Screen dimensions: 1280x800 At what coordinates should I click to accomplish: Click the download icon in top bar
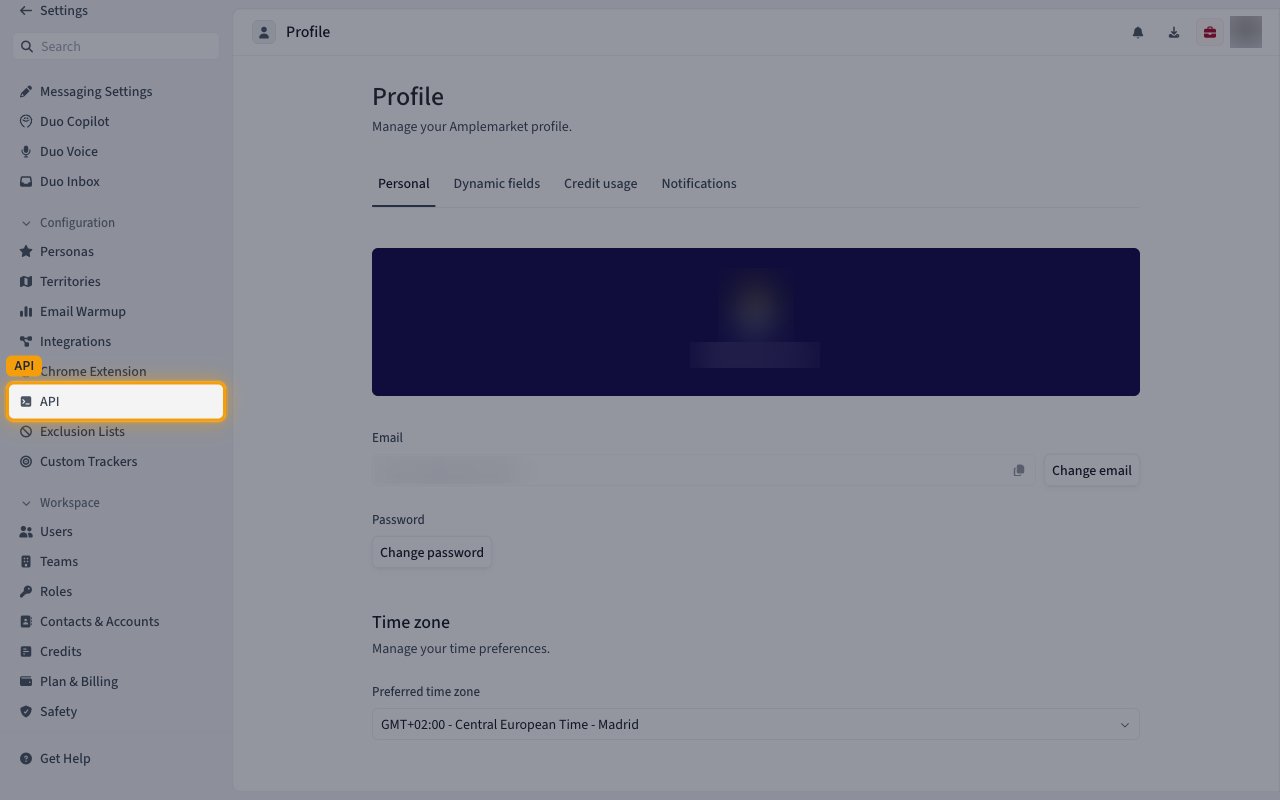[x=1174, y=32]
